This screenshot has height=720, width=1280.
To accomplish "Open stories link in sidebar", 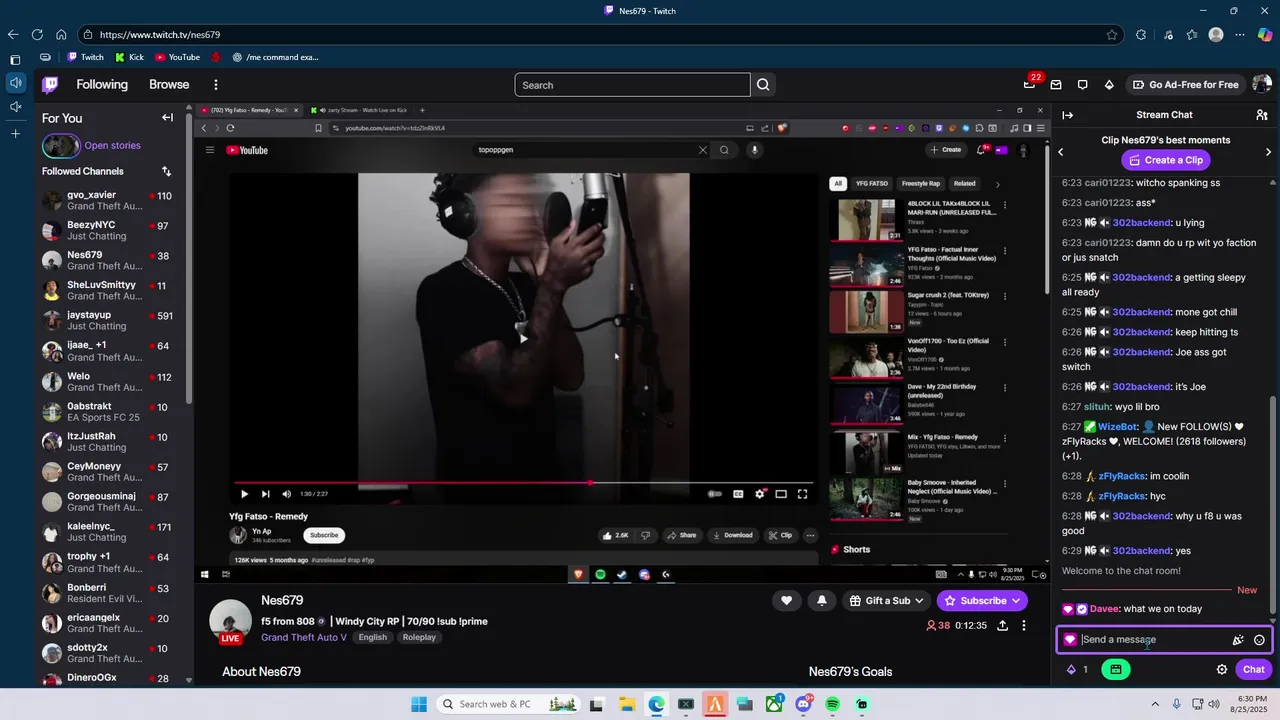I will tap(112, 146).
